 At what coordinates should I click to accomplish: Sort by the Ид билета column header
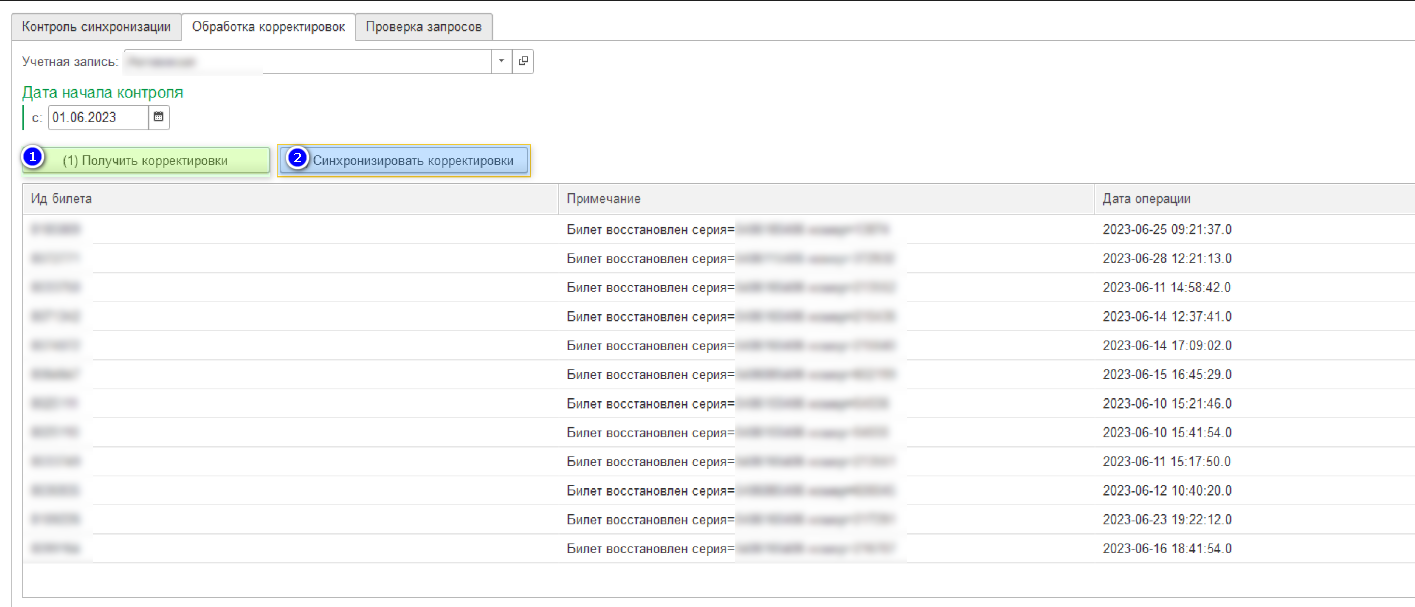pos(290,199)
